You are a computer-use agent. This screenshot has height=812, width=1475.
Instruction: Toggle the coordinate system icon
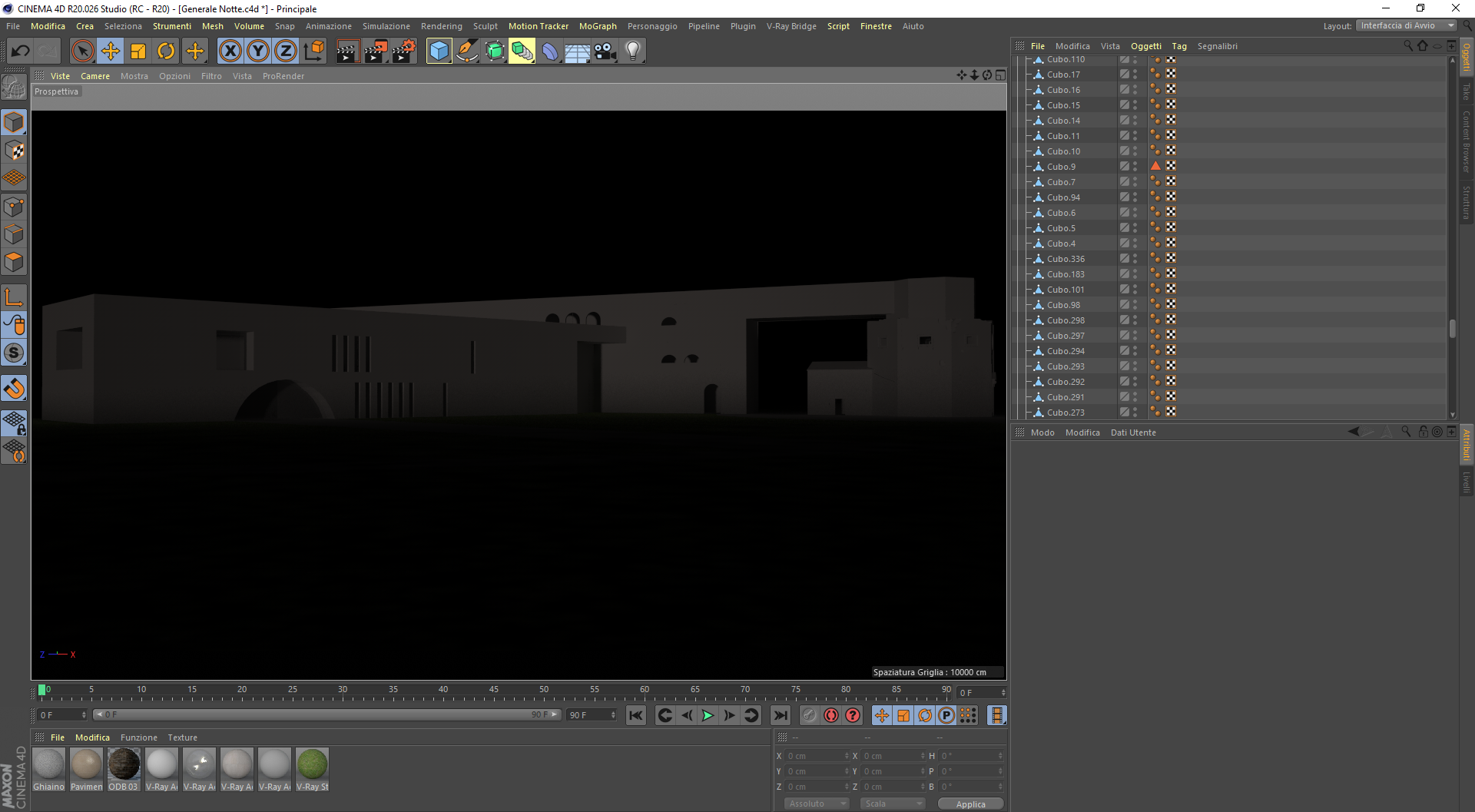(313, 51)
